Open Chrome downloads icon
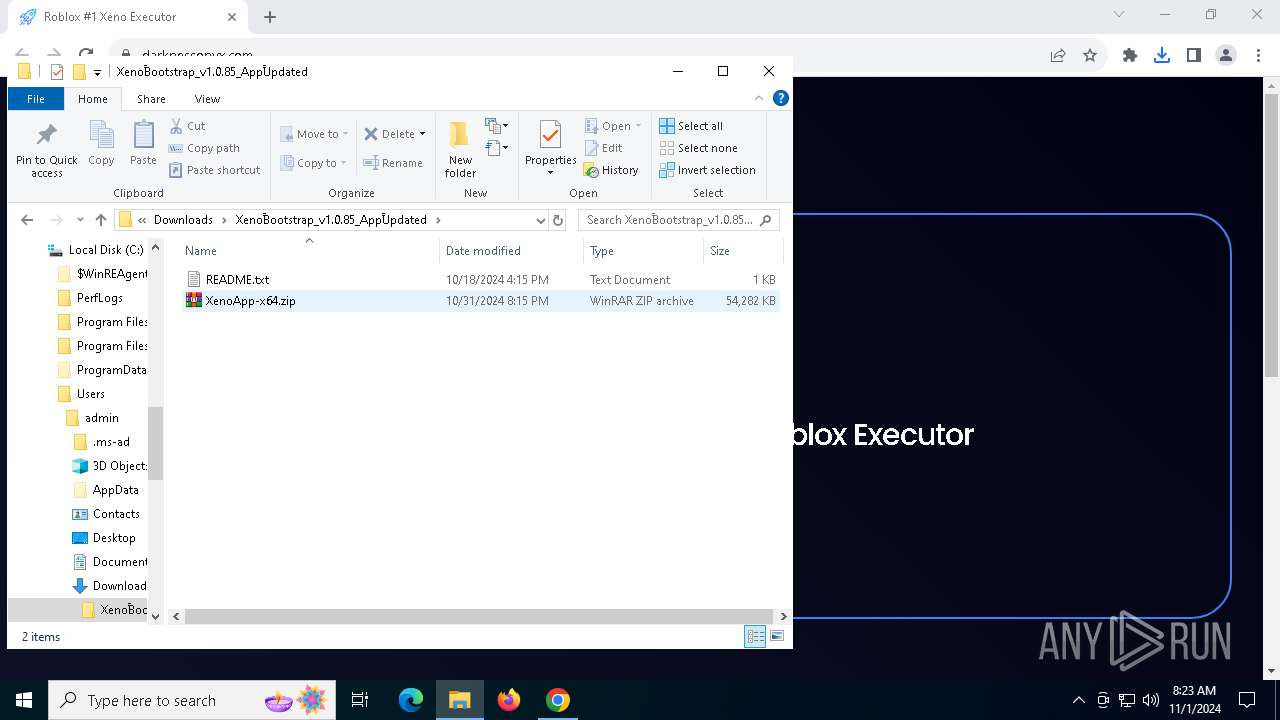The height and width of the screenshot is (720, 1280). coord(1162,56)
